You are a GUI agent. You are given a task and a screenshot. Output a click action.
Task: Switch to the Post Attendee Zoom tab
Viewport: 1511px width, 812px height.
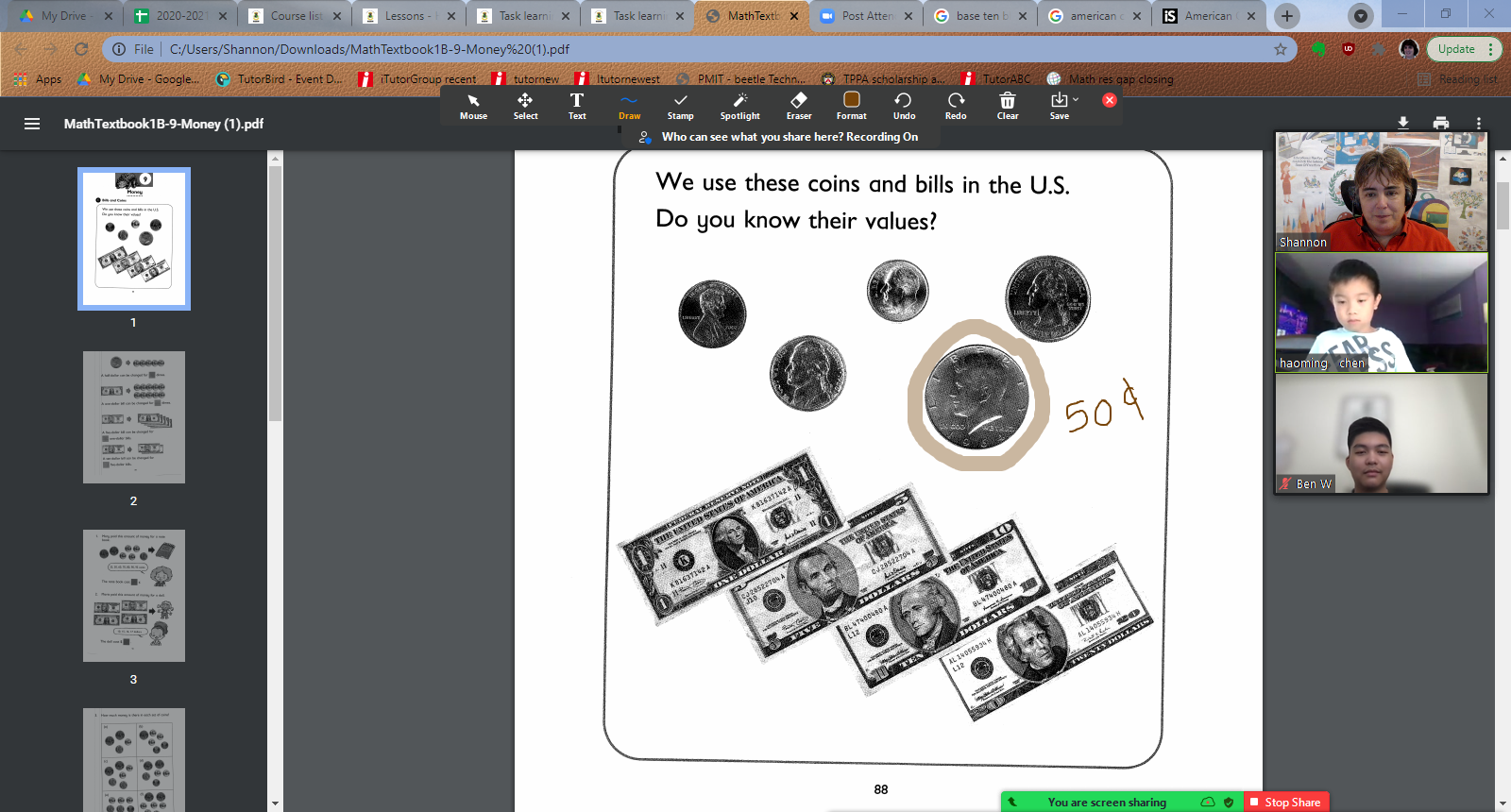[x=867, y=16]
